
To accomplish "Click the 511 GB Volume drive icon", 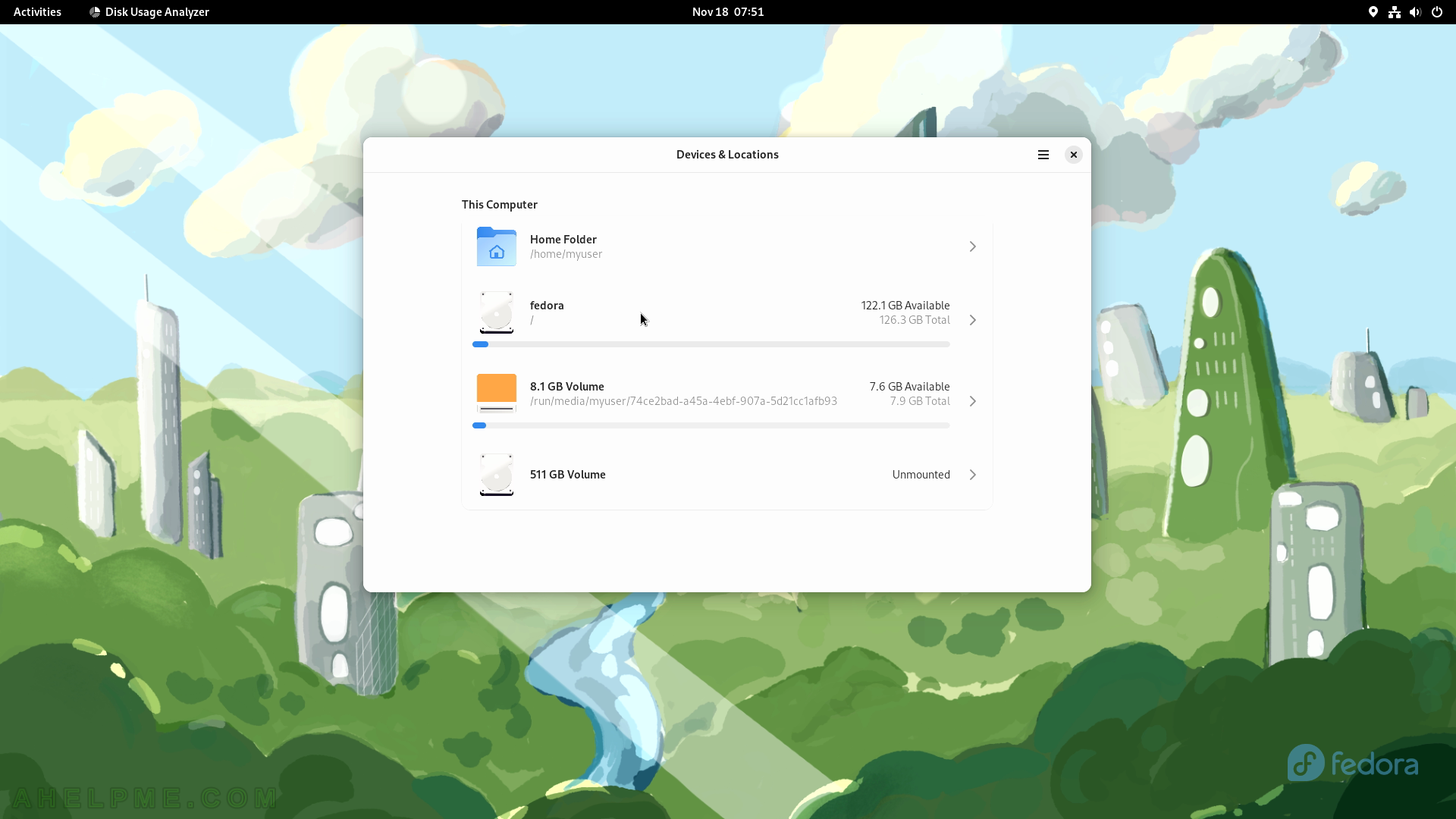I will point(497,475).
